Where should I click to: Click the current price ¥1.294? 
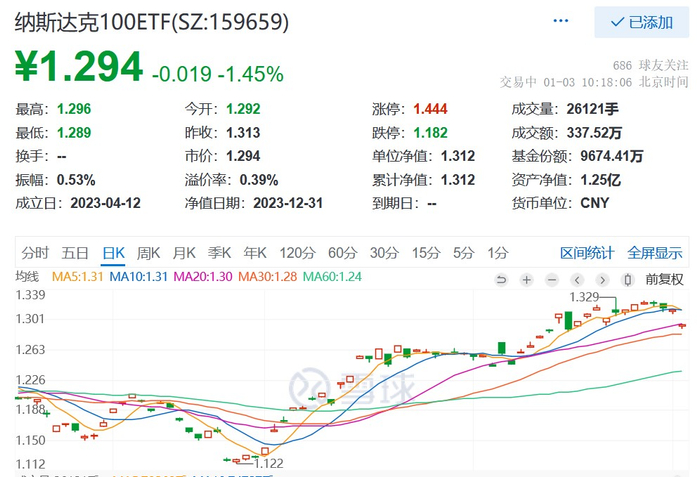(x=79, y=67)
